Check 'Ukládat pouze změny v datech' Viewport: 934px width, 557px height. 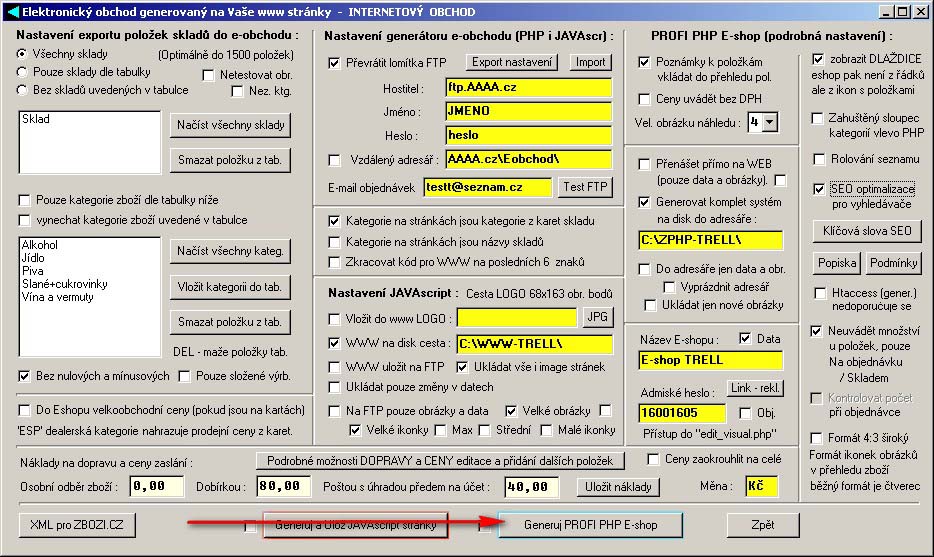334,387
